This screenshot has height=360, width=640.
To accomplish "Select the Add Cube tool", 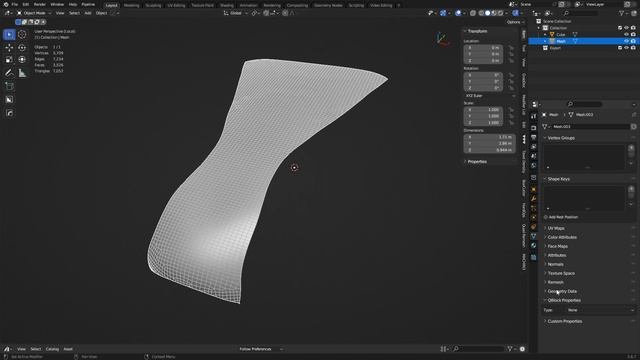I will point(9,86).
